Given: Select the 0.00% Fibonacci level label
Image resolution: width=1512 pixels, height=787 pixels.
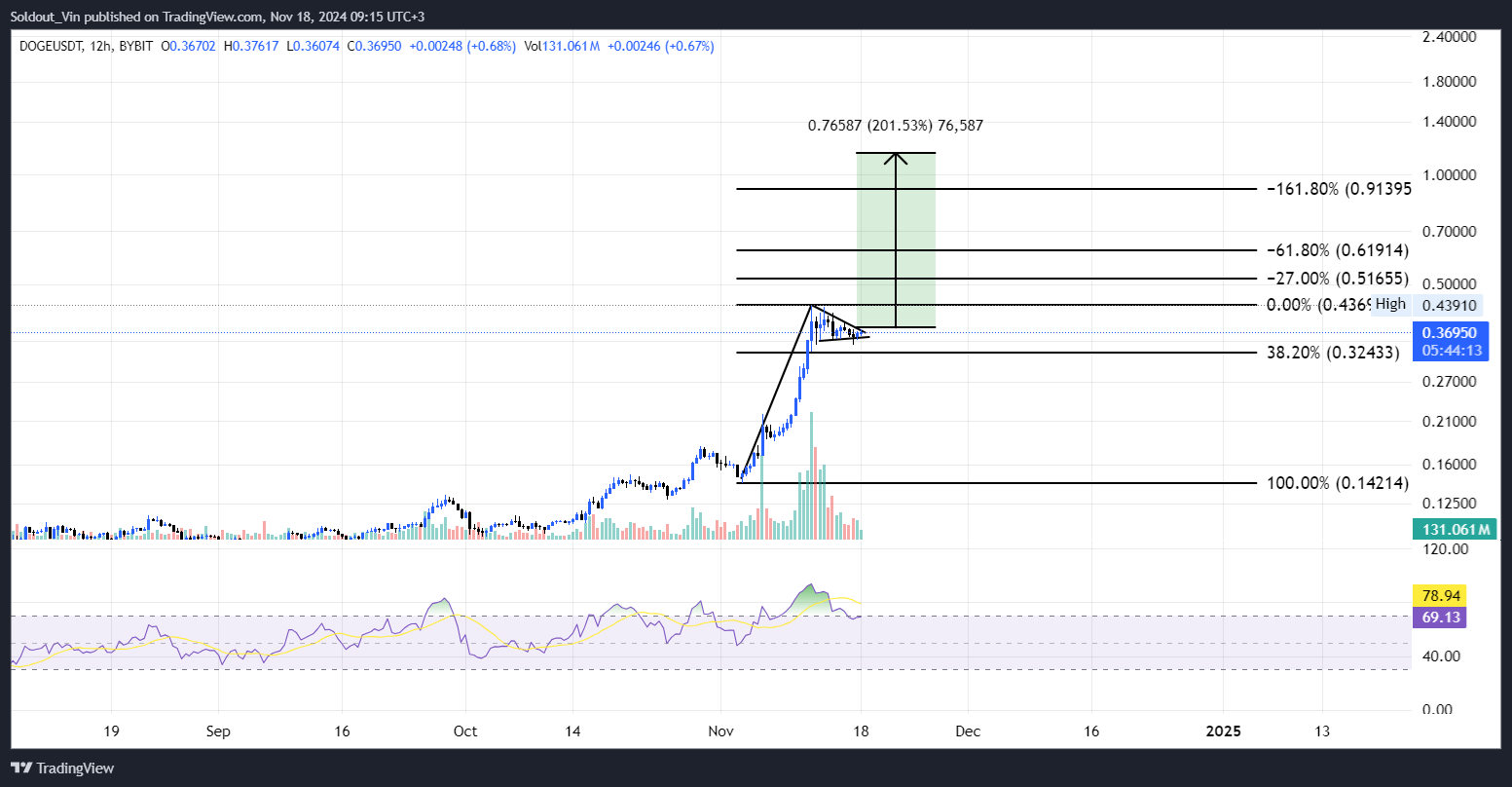Looking at the screenshot, I should [x=1319, y=305].
